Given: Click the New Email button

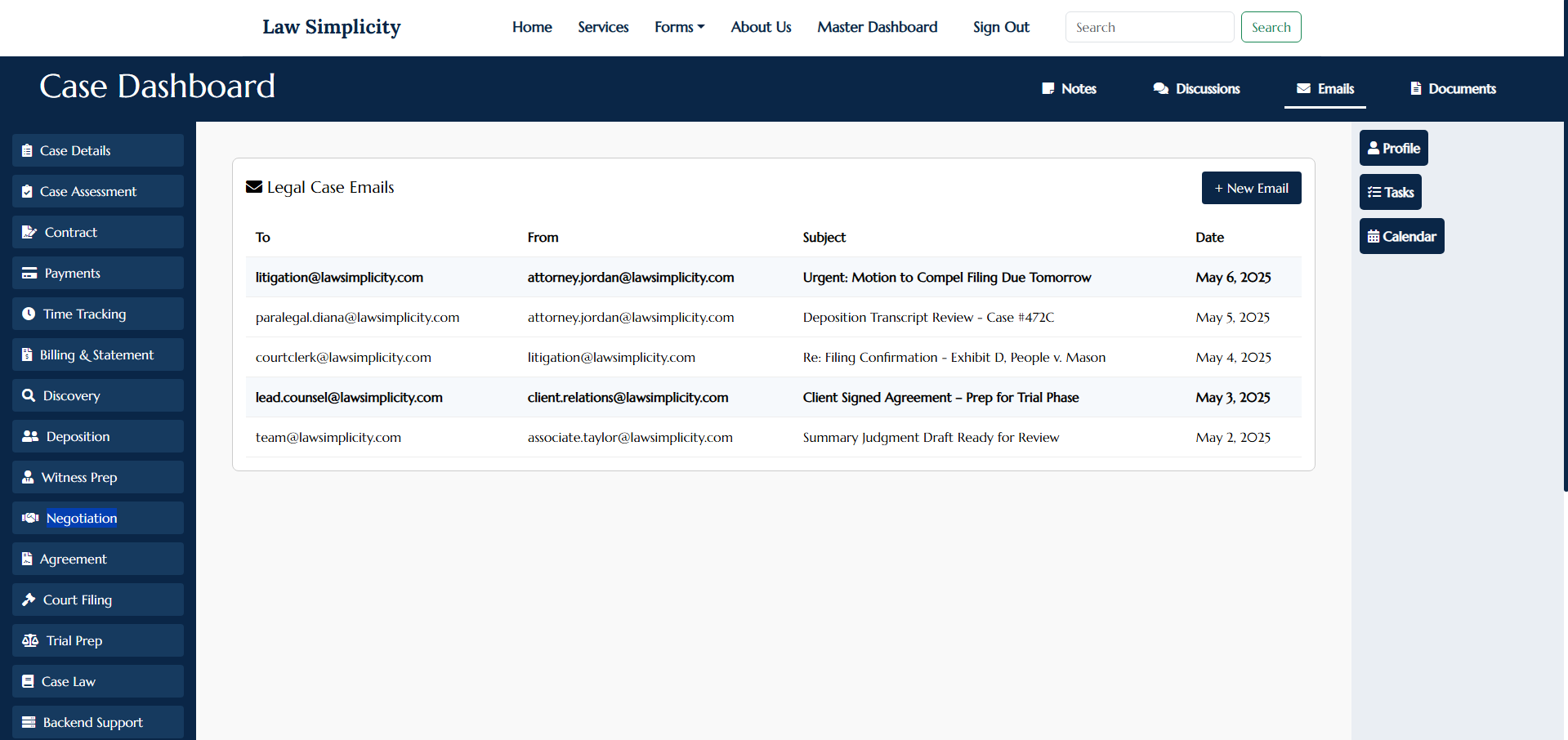Looking at the screenshot, I should (x=1251, y=188).
